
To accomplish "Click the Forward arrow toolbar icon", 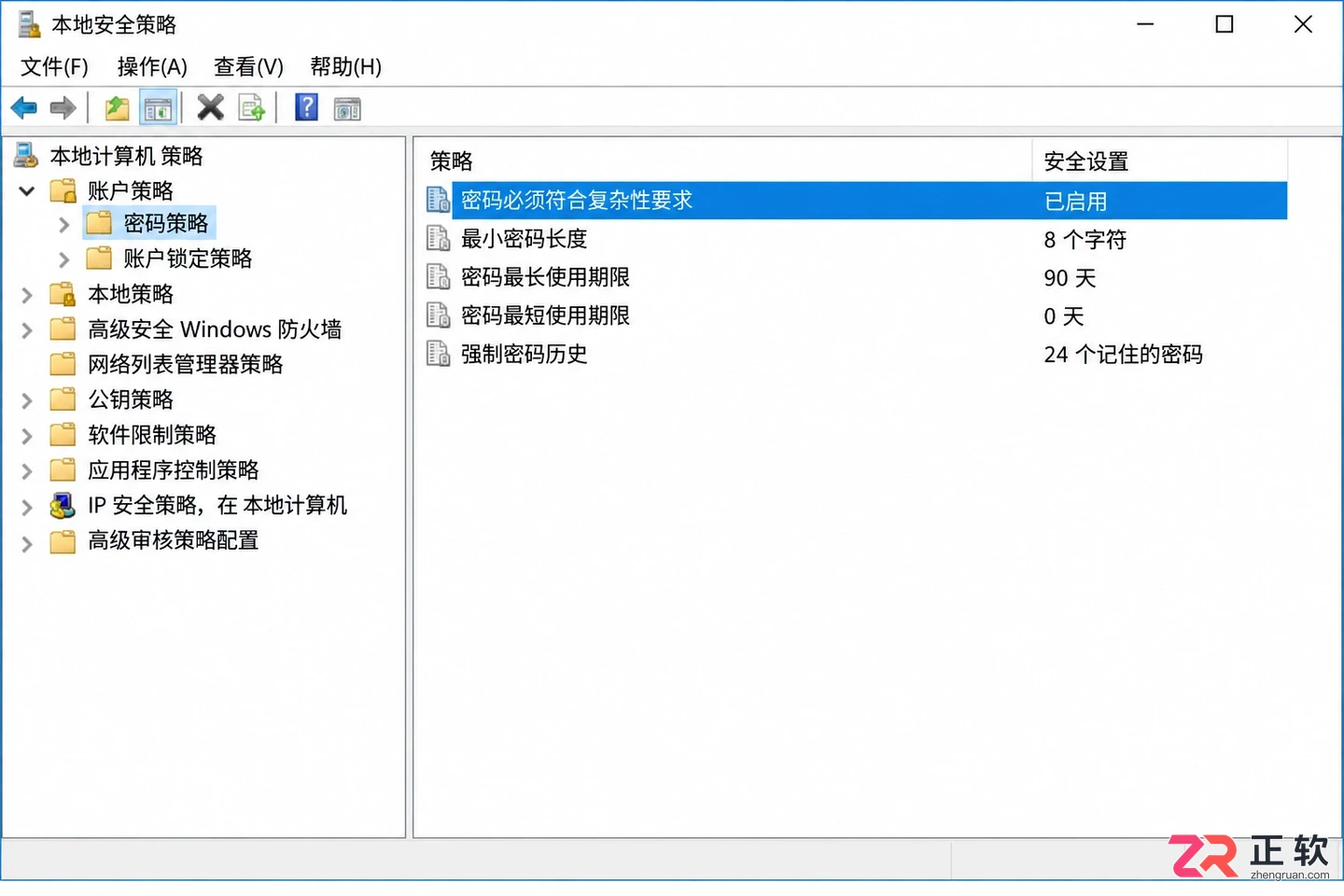I will [x=63, y=108].
